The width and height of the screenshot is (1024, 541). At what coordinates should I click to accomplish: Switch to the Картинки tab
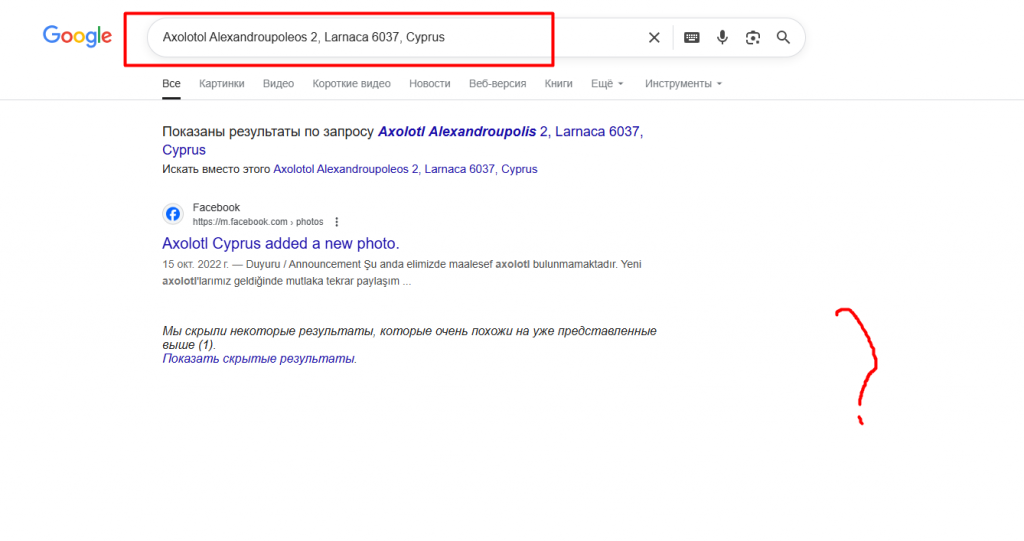pyautogui.click(x=221, y=84)
